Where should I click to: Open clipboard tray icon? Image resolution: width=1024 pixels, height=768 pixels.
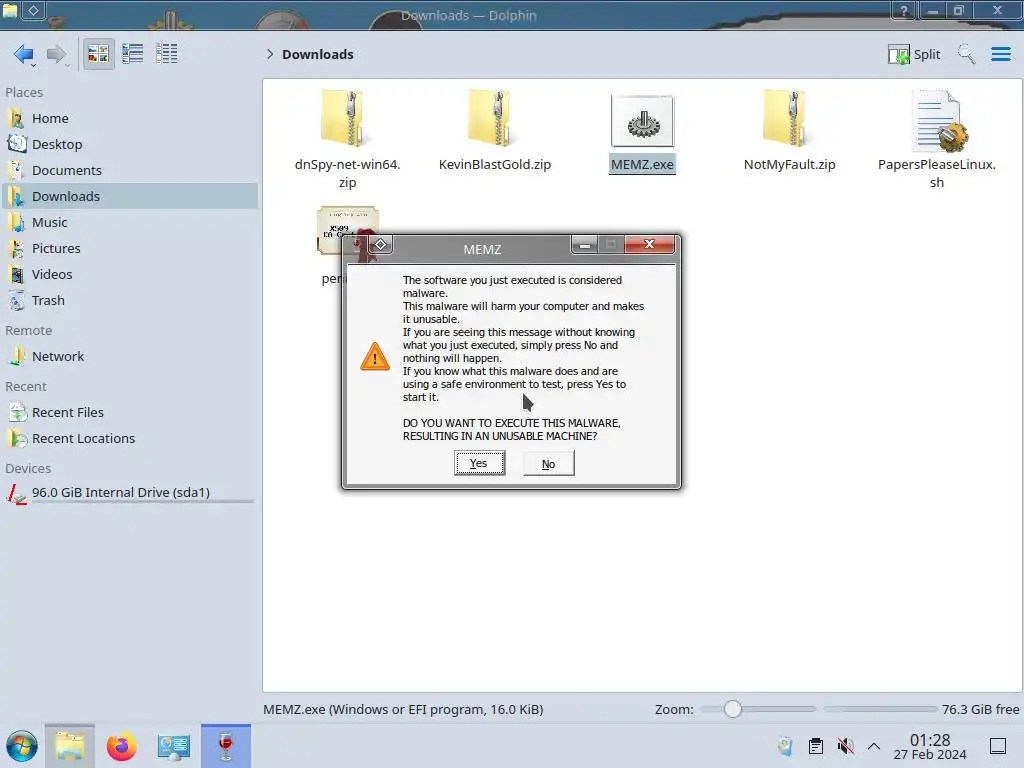point(816,746)
